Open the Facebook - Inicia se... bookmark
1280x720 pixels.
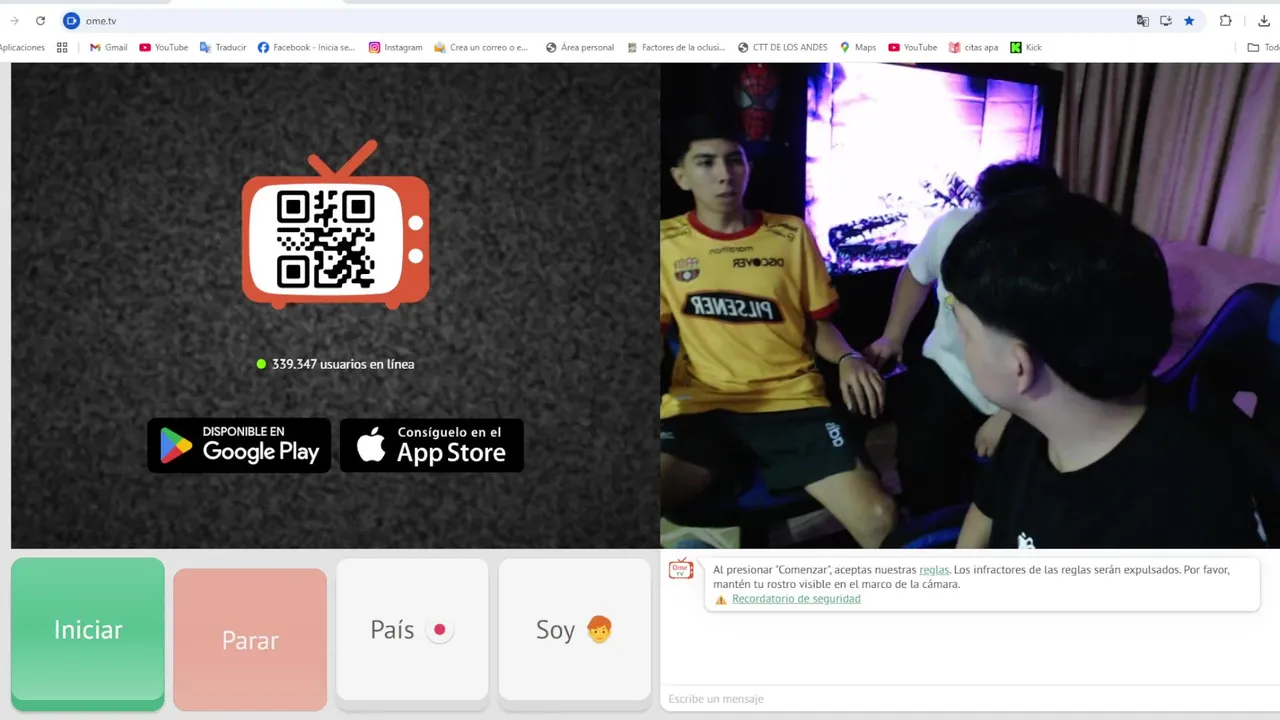pos(306,47)
